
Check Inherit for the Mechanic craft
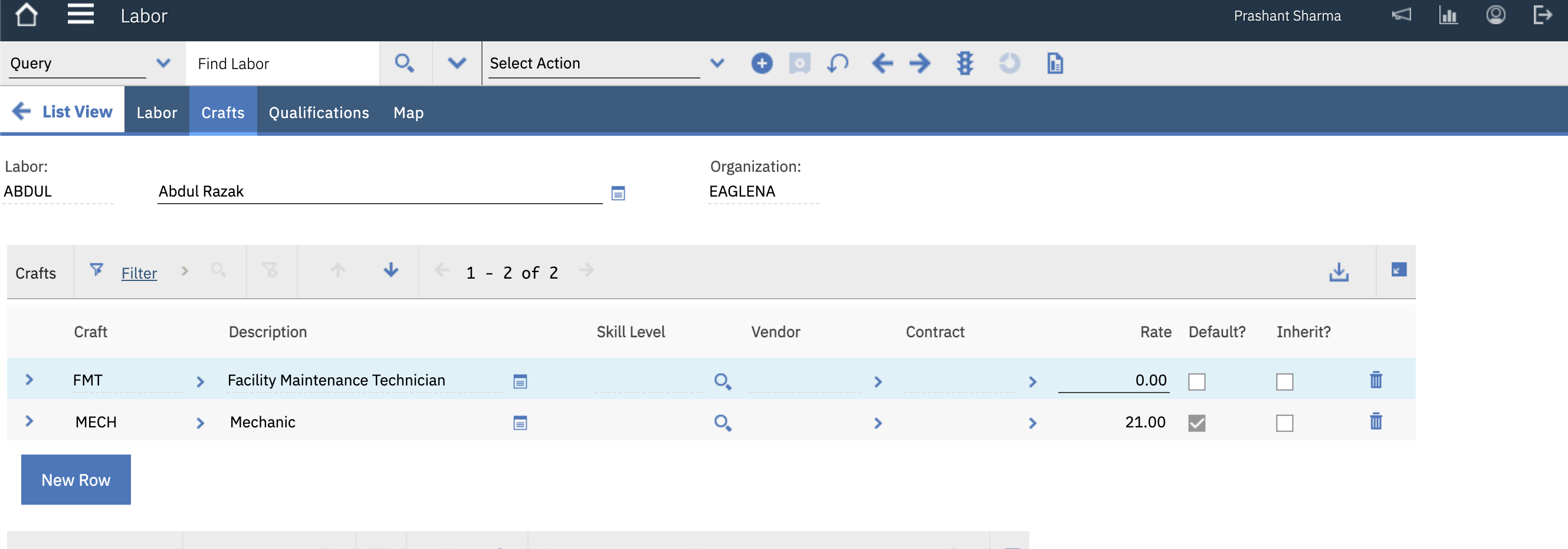tap(1285, 423)
